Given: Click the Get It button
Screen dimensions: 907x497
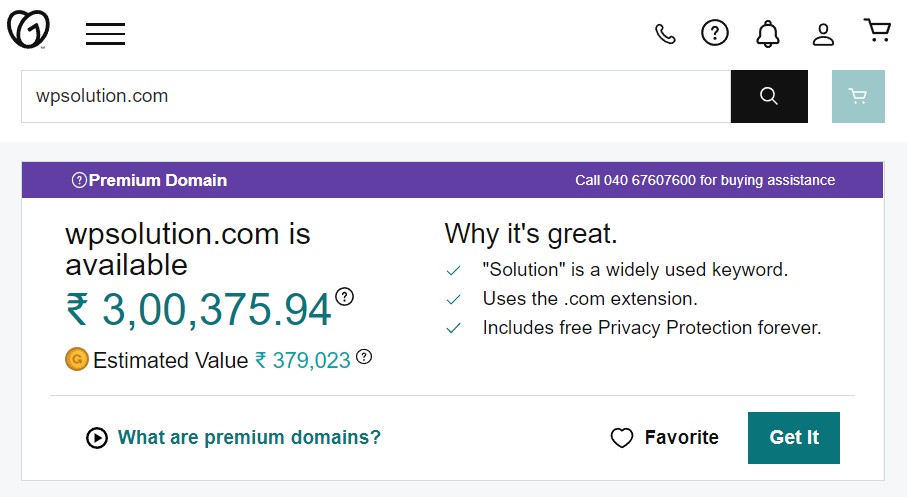Looking at the screenshot, I should coord(794,438).
